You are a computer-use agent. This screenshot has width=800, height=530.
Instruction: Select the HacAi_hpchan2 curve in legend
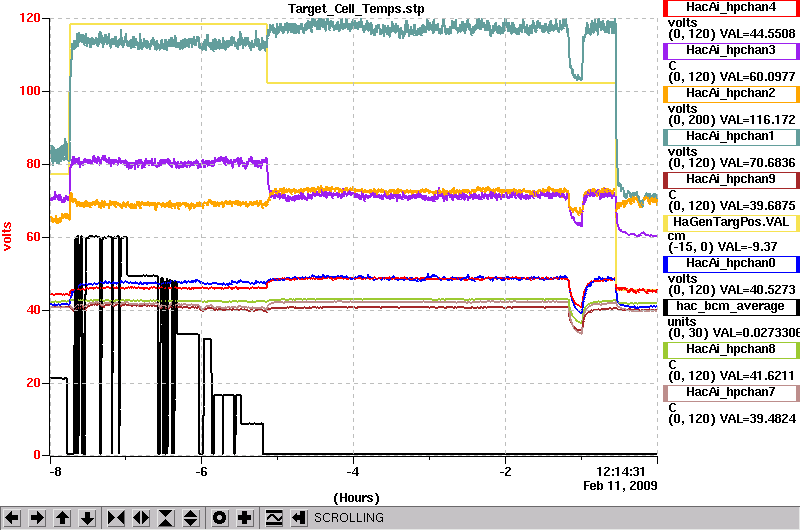[x=731, y=93]
